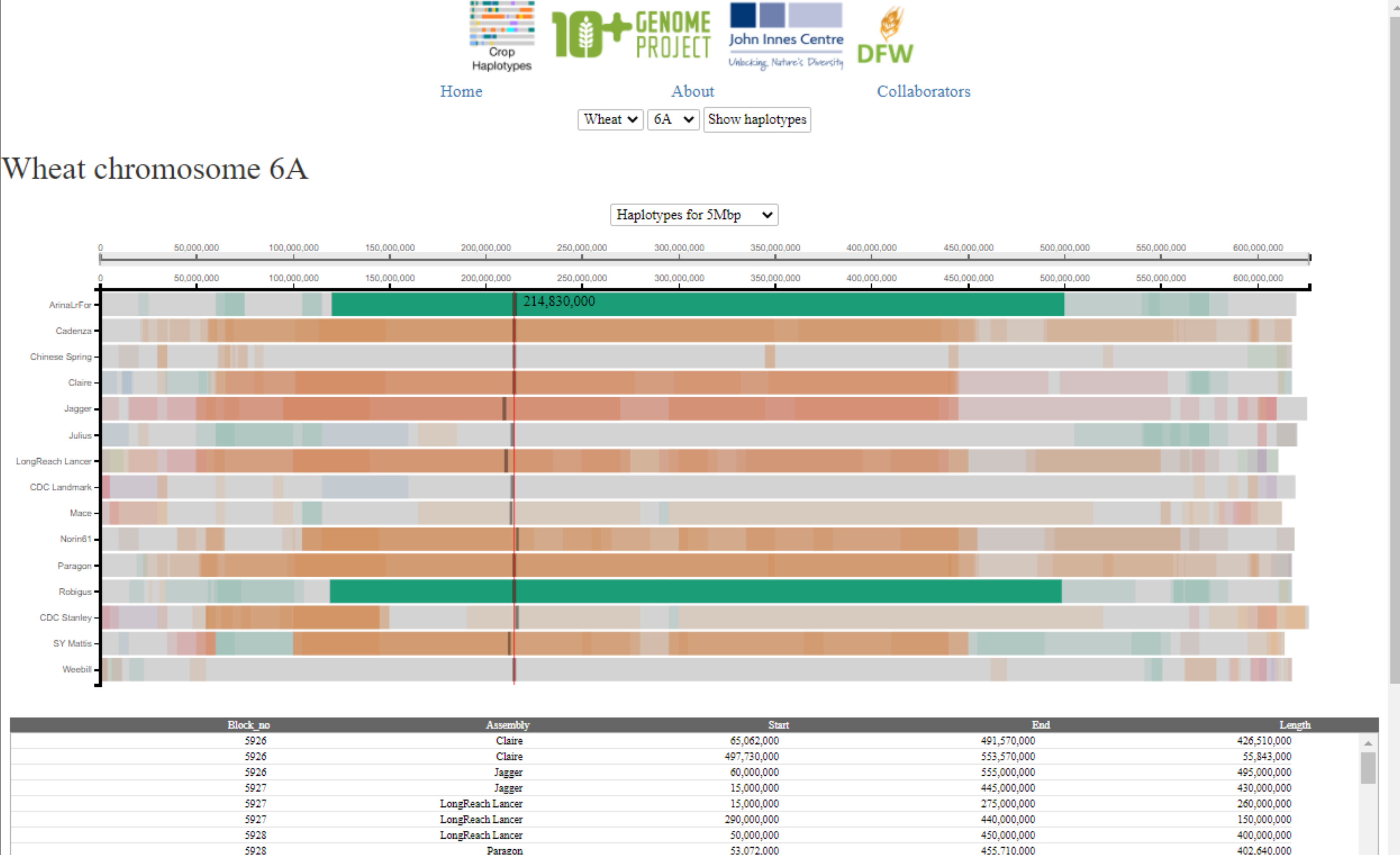This screenshot has width=1400, height=855.
Task: Click the Weebill haplotype track
Action: 697,669
